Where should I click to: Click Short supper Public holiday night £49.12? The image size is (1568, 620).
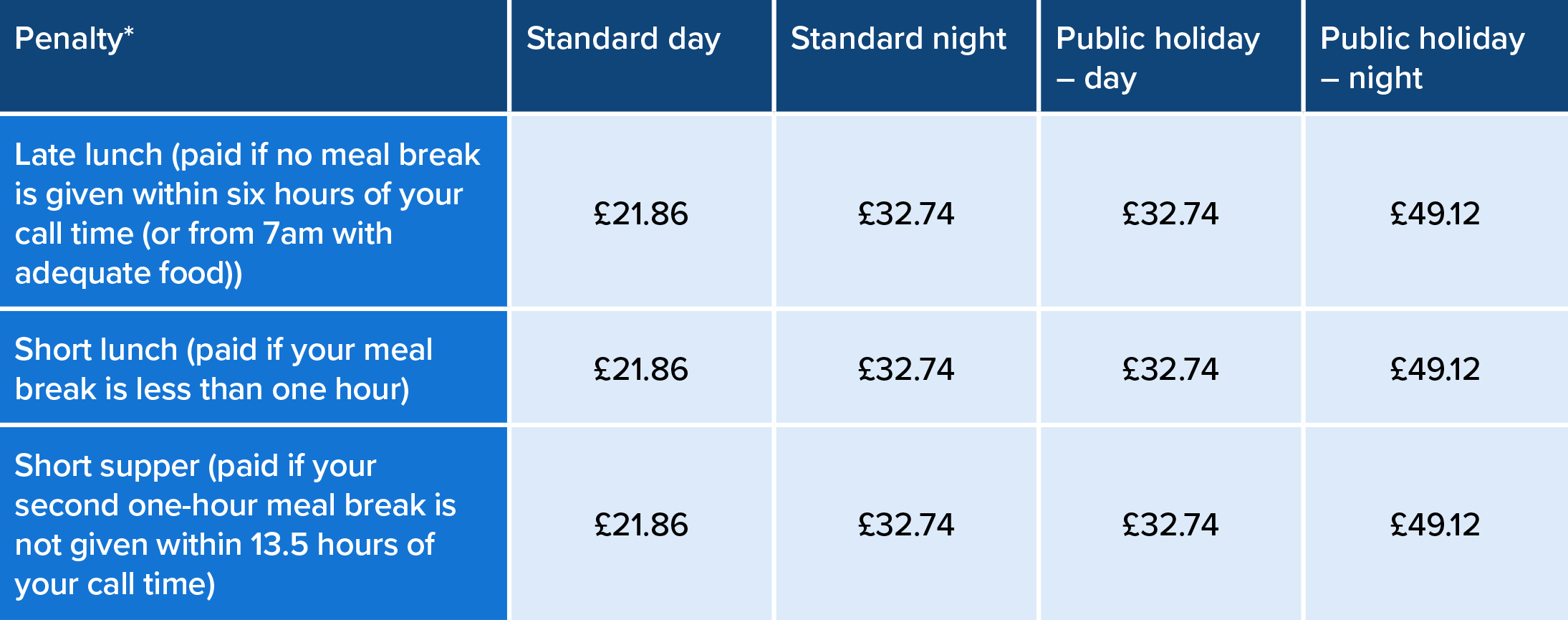click(1436, 524)
